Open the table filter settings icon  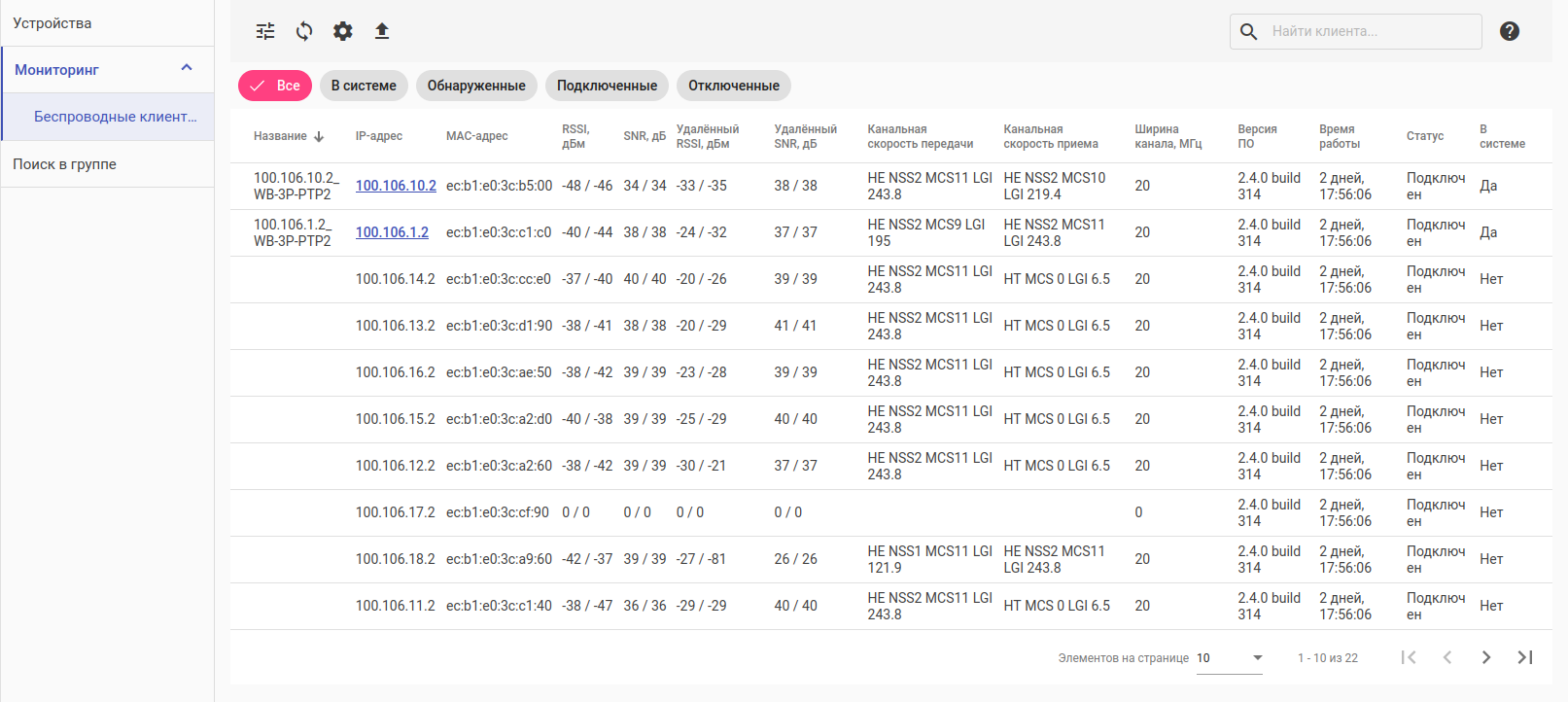point(265,31)
